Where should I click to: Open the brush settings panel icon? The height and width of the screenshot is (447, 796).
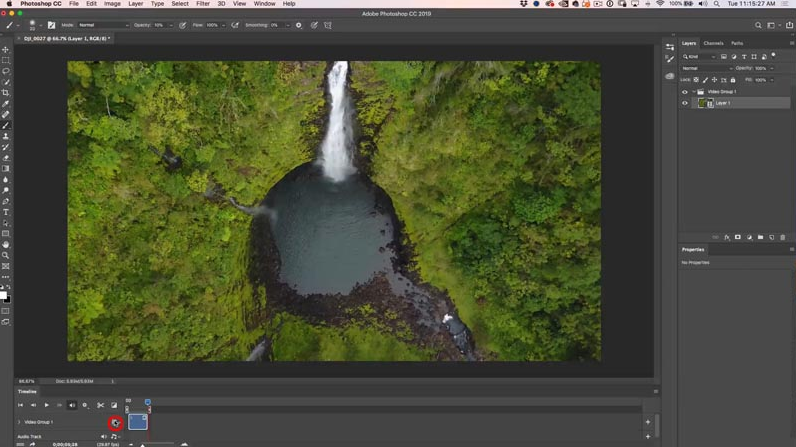(51, 25)
